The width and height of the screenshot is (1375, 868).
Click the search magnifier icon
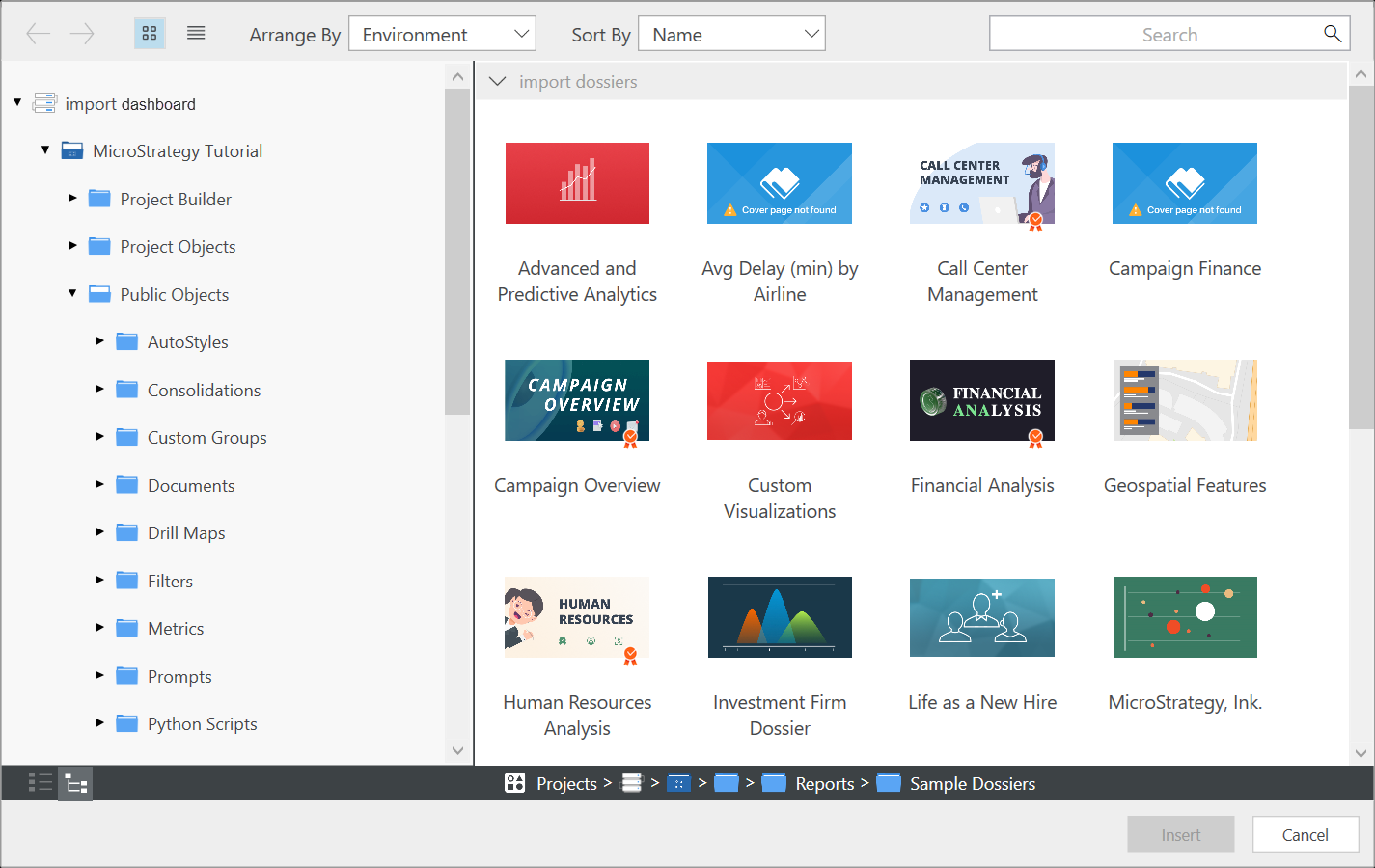click(x=1332, y=34)
